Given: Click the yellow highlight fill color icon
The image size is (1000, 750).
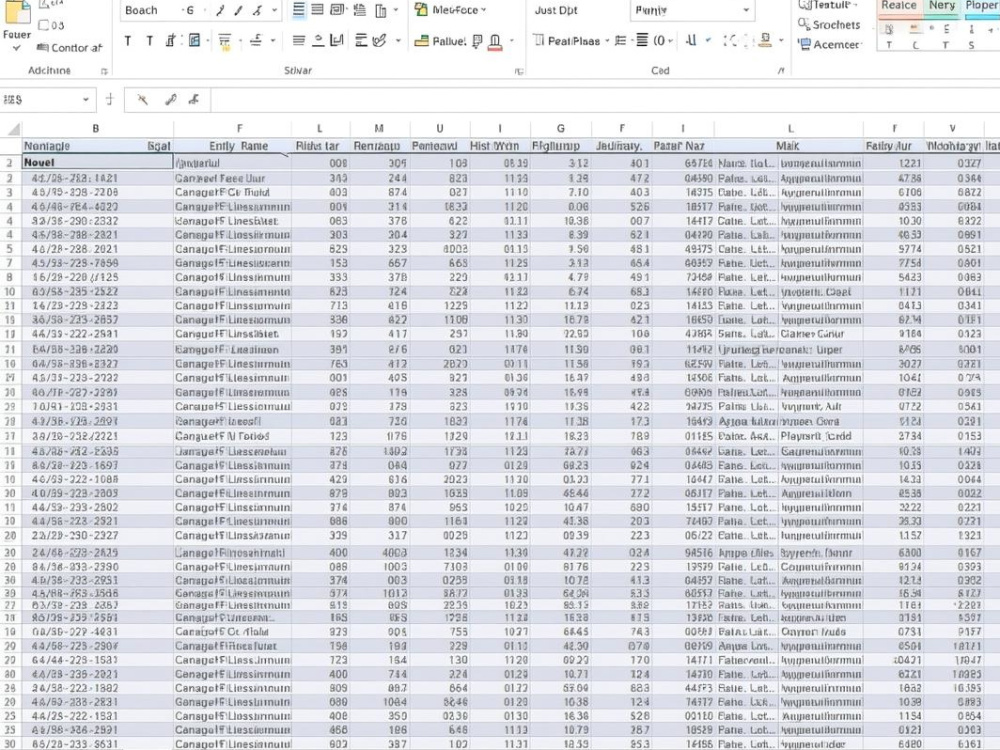Looking at the screenshot, I should [224, 42].
